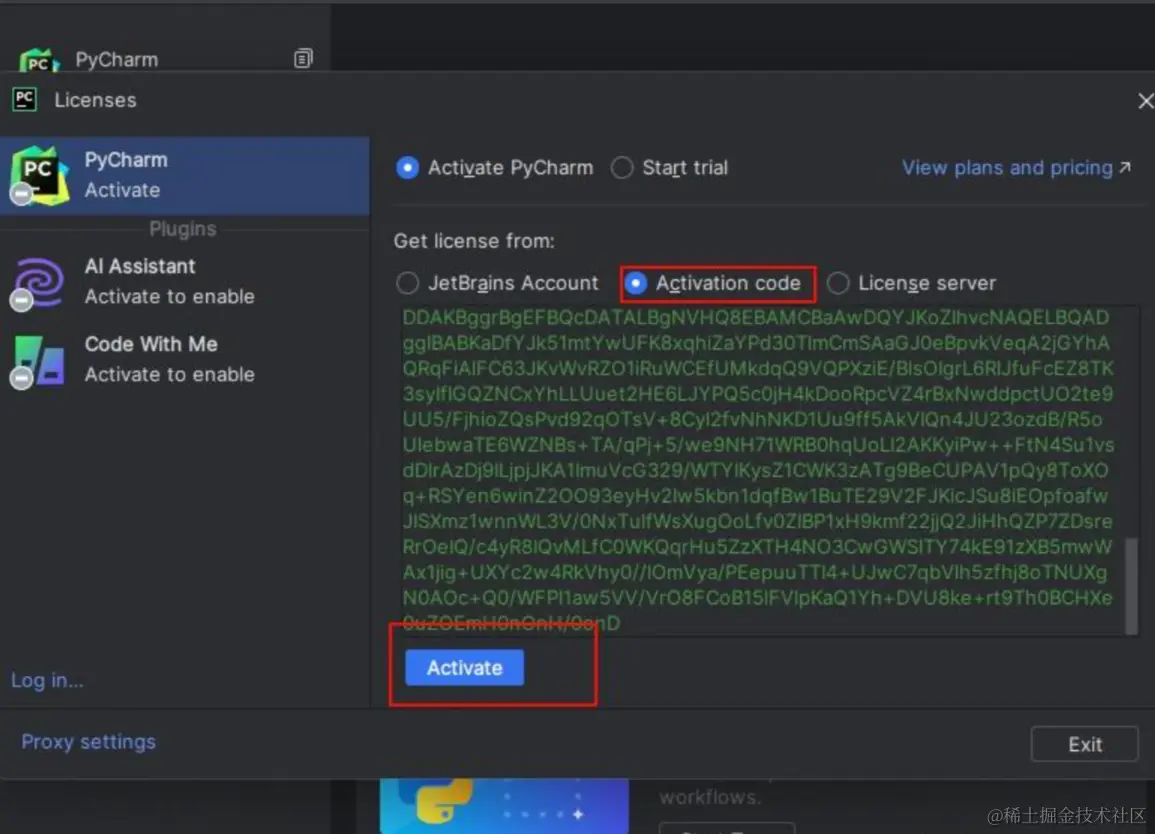
Task: Select the PyCharm product entry in sidebar
Action: 185,175
